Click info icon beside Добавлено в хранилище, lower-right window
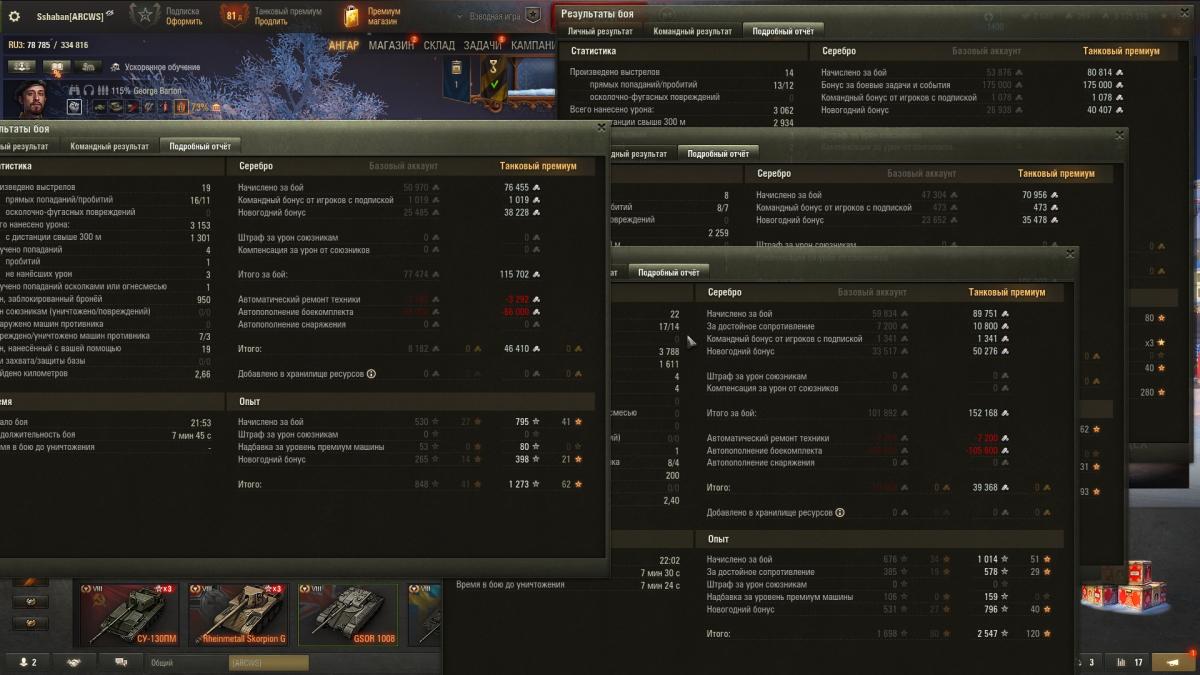 (839, 512)
